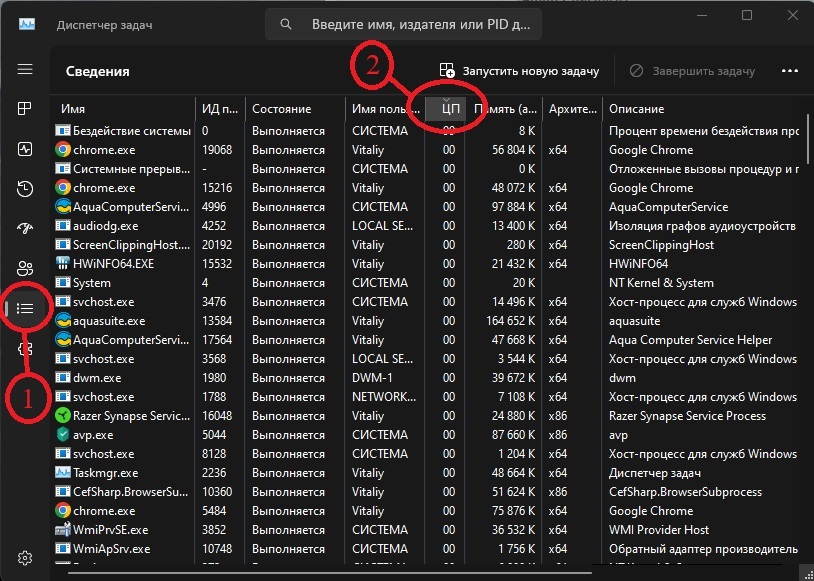The height and width of the screenshot is (581, 814).
Task: Click the chrome.exe icon for PID 19068
Action: tap(63, 150)
